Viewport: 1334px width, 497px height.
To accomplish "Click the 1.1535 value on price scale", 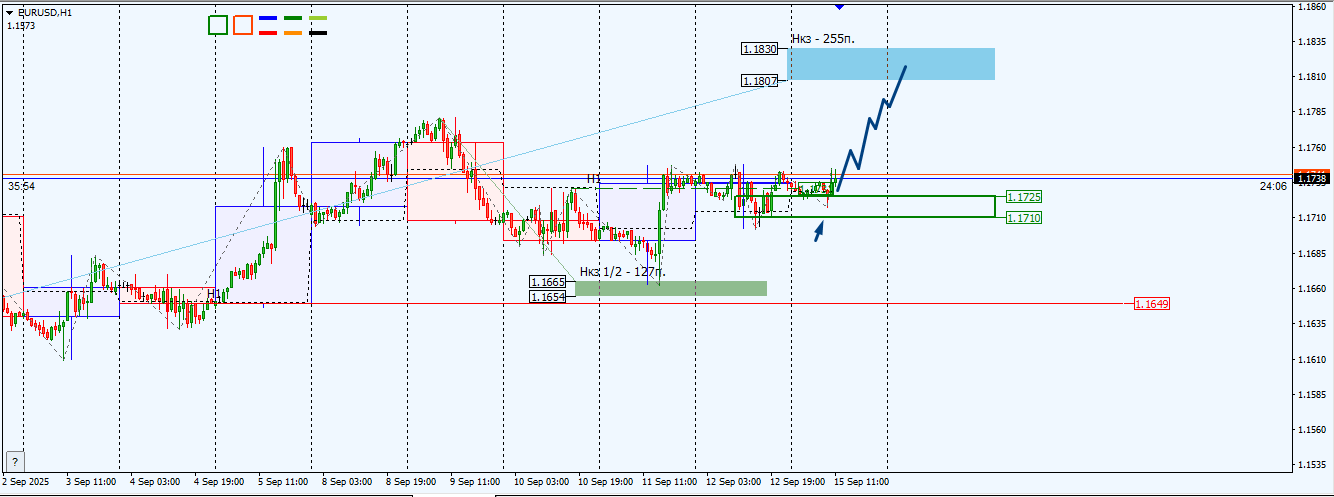I will coord(1312,465).
